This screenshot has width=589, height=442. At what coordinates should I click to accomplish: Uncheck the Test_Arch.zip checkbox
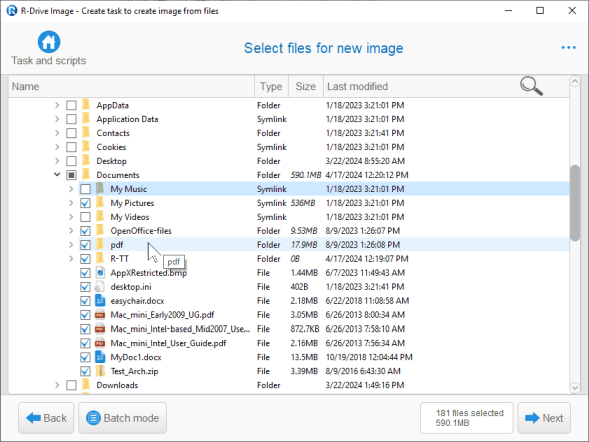click(85, 371)
